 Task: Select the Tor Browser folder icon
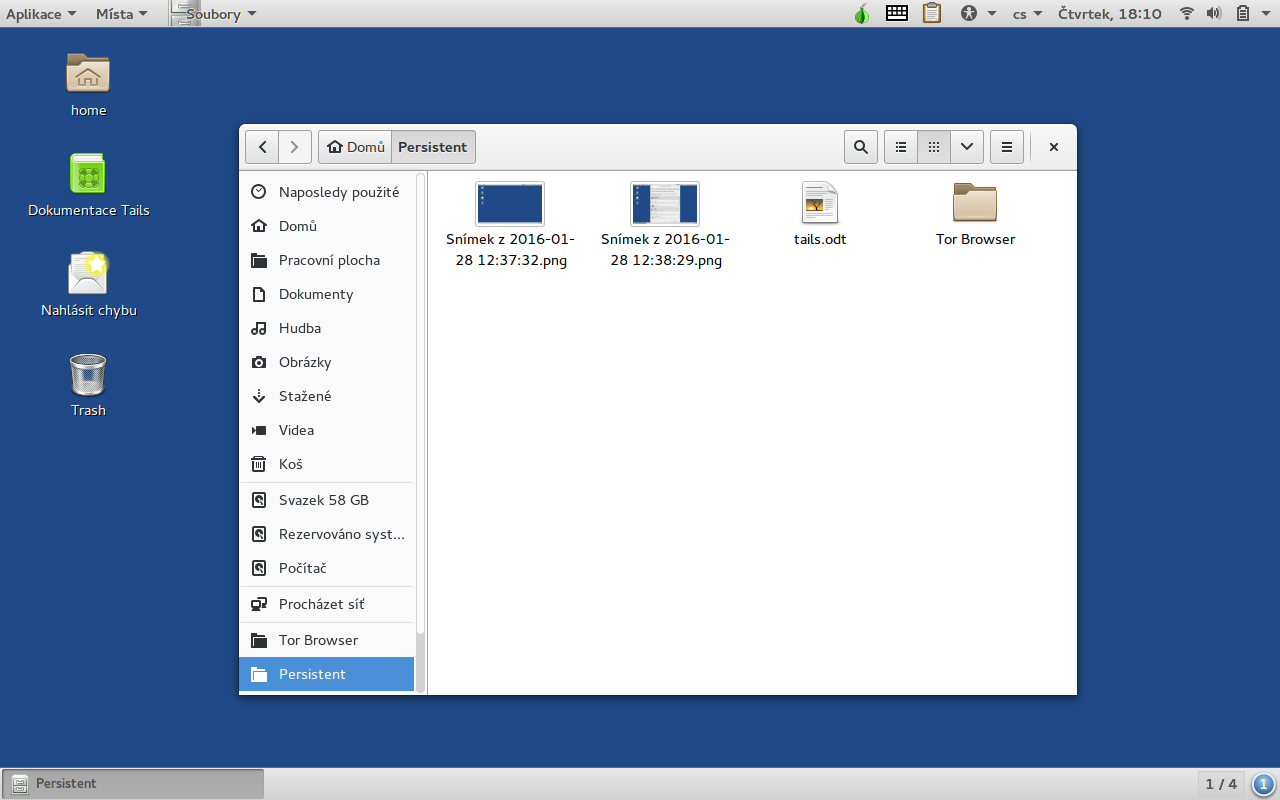point(975,203)
